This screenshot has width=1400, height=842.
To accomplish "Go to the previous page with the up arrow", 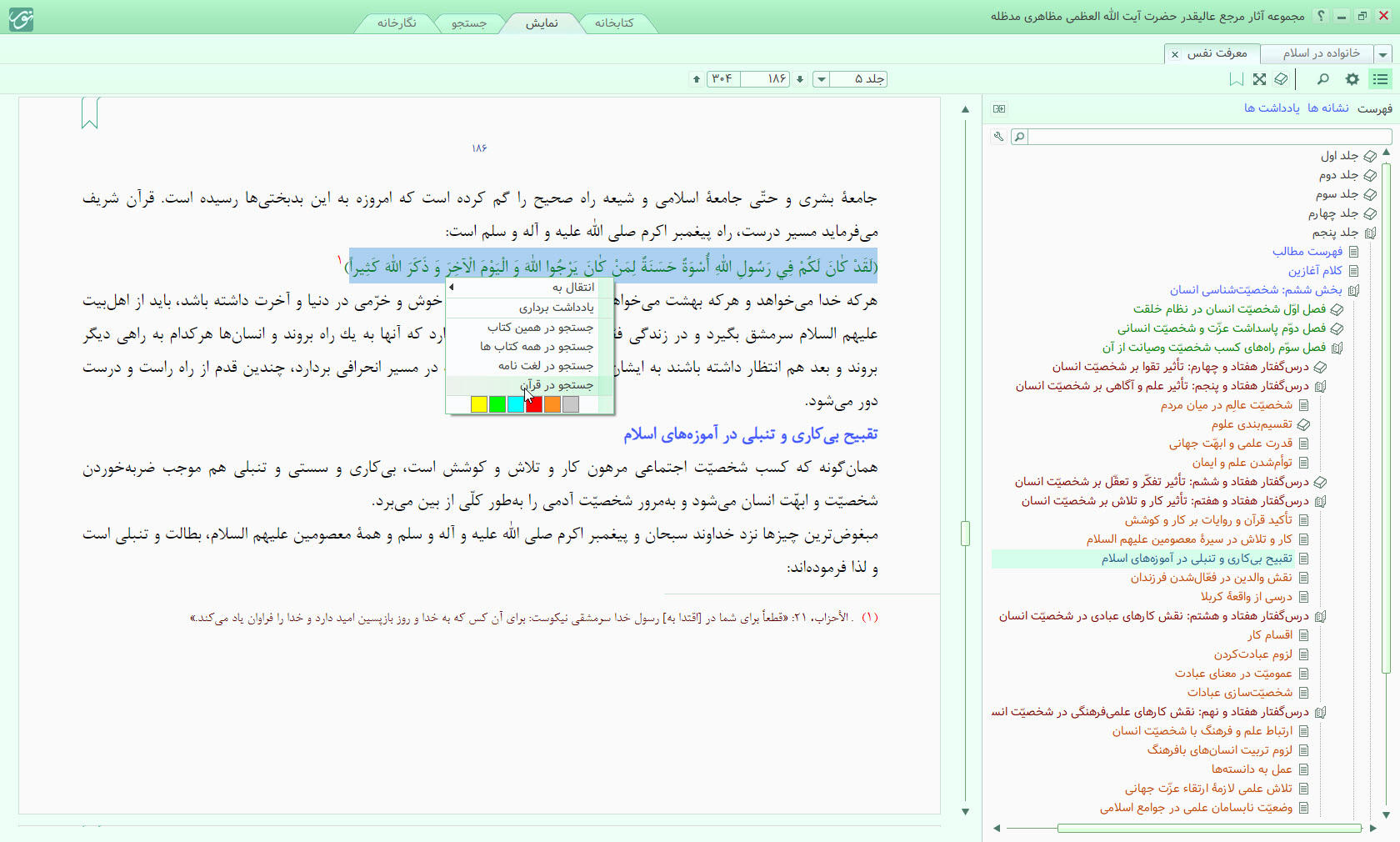I will click(697, 79).
